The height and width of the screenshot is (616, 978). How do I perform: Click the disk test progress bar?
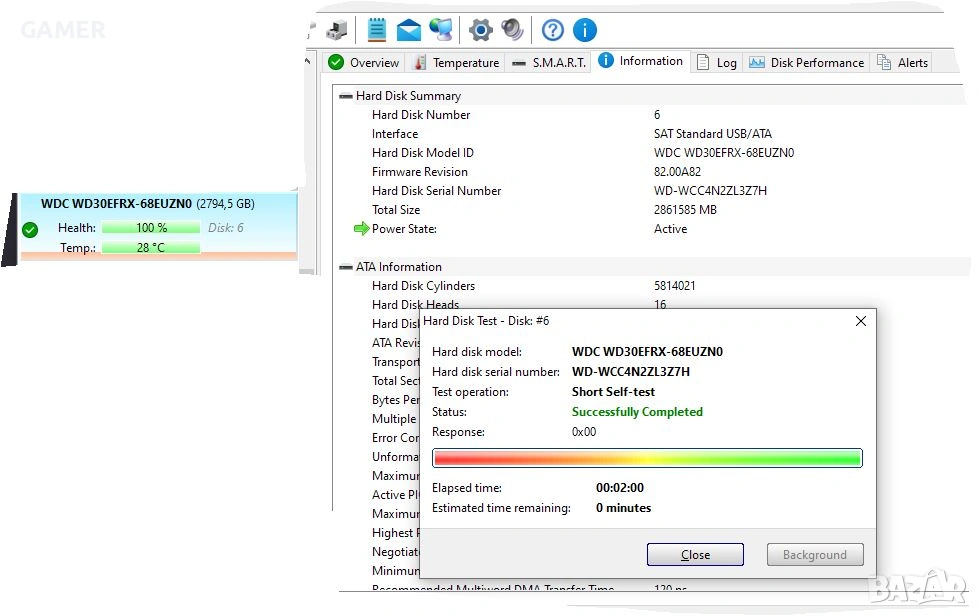pos(646,458)
